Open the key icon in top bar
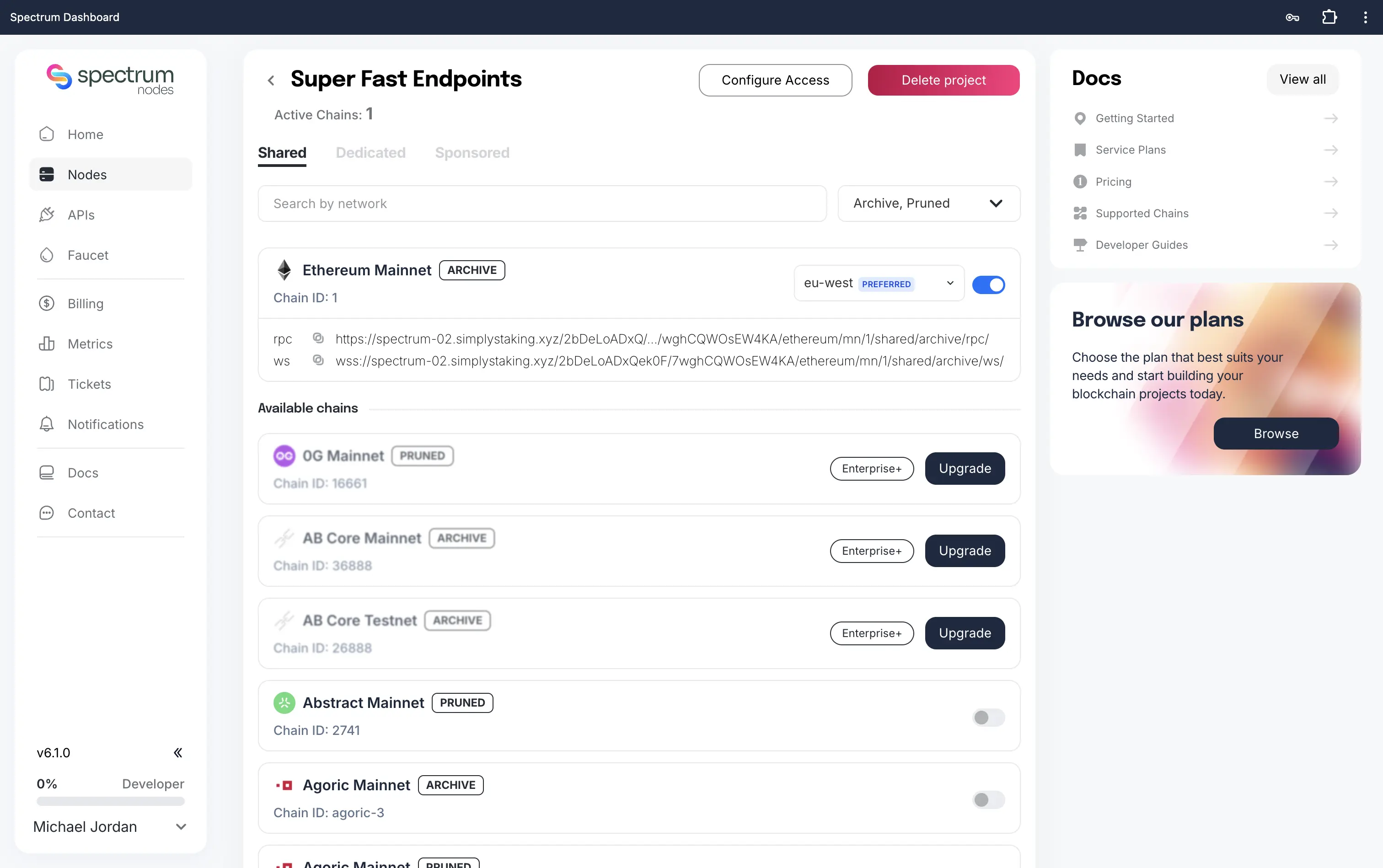The image size is (1383, 868). click(x=1292, y=17)
